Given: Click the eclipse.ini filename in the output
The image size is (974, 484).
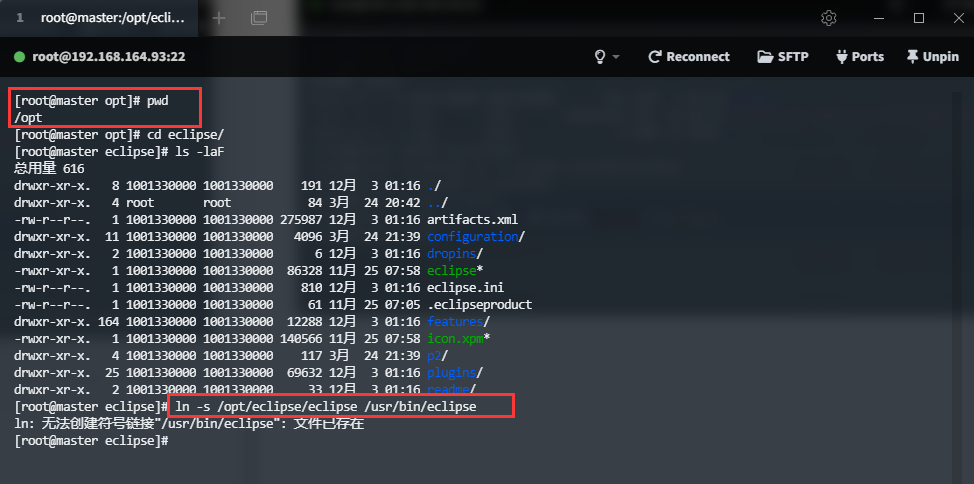Looking at the screenshot, I should (465, 288).
